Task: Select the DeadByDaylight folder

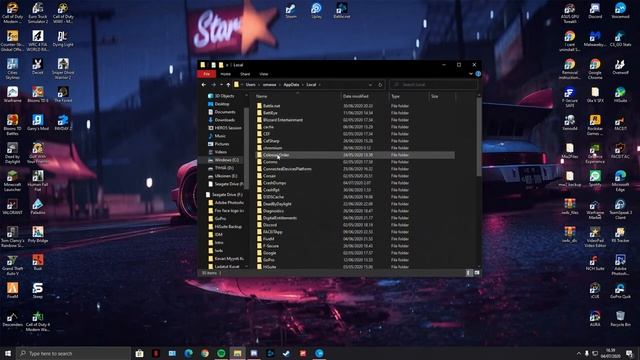Action: click(355, 204)
